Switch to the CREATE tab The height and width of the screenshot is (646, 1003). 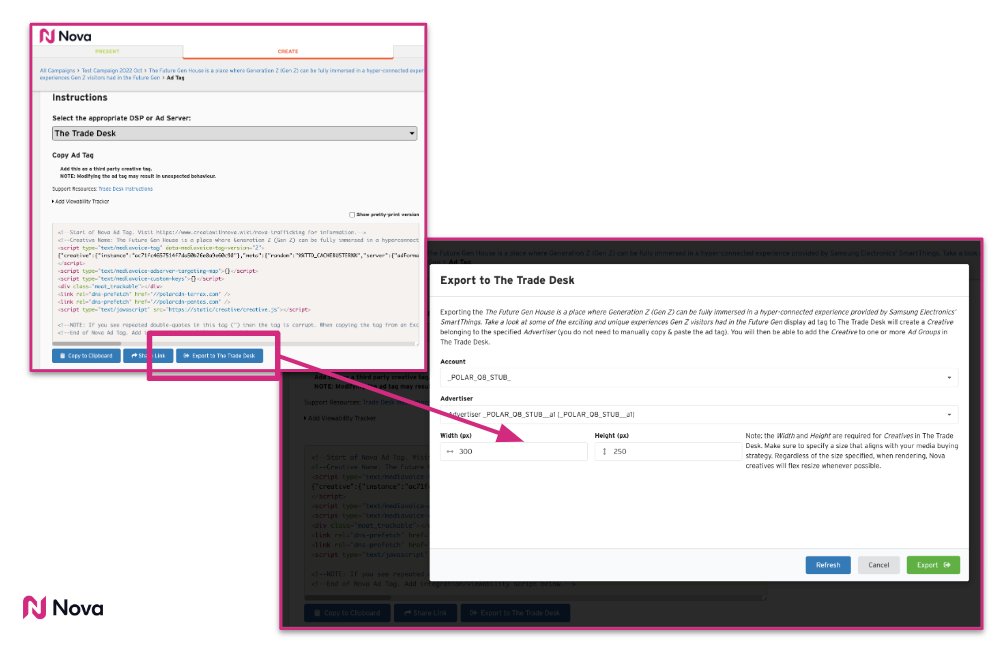pyautogui.click(x=287, y=51)
